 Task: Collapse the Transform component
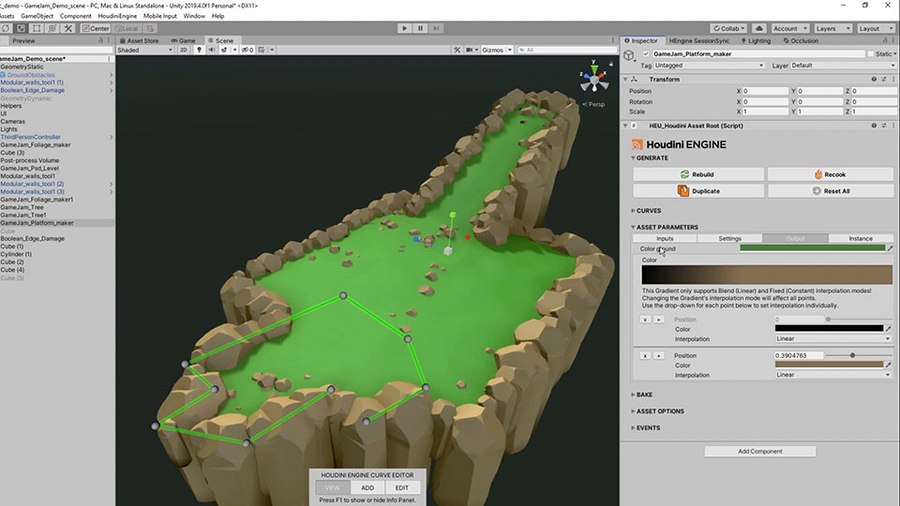626,79
